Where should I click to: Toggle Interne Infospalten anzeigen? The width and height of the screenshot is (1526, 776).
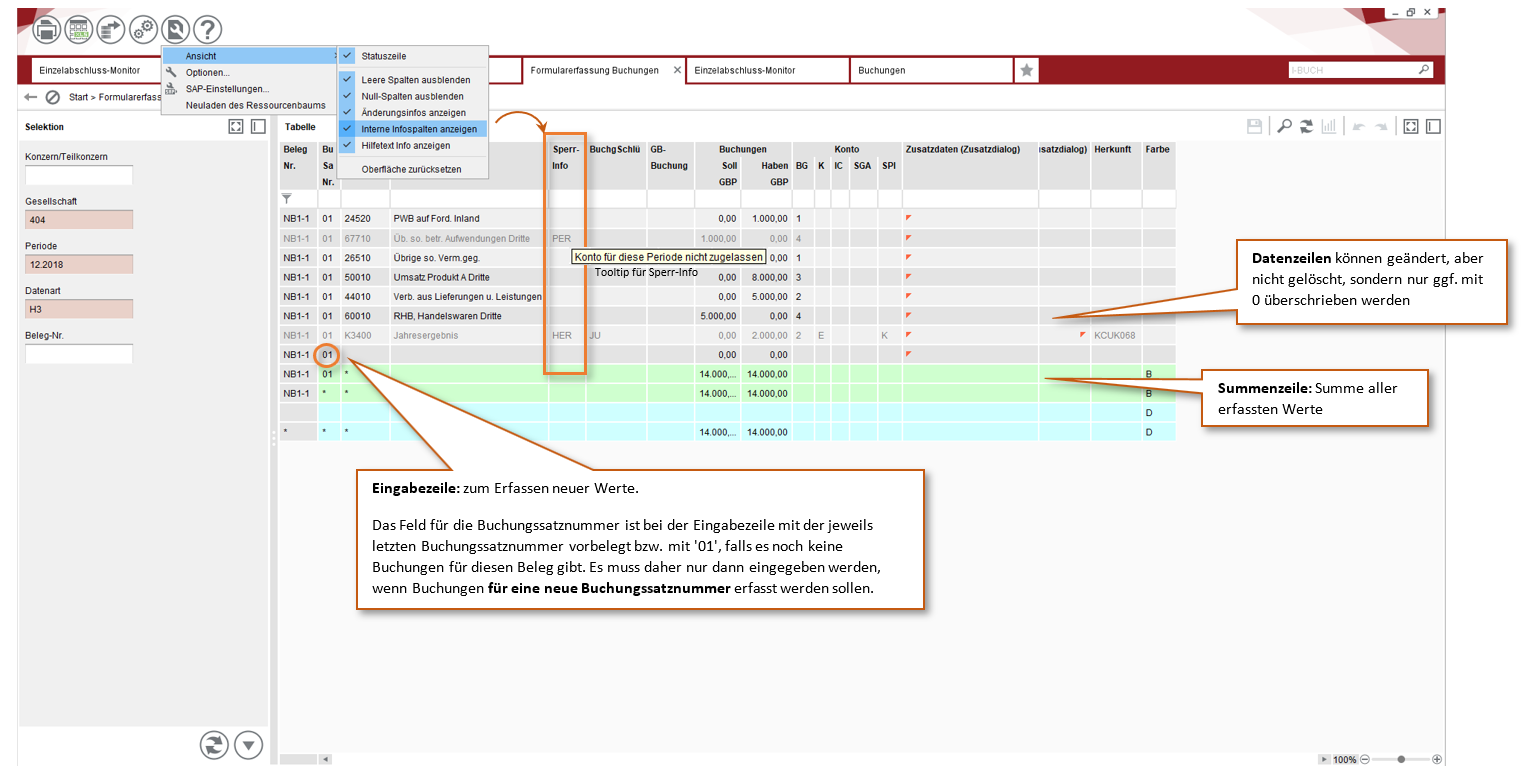pos(412,129)
